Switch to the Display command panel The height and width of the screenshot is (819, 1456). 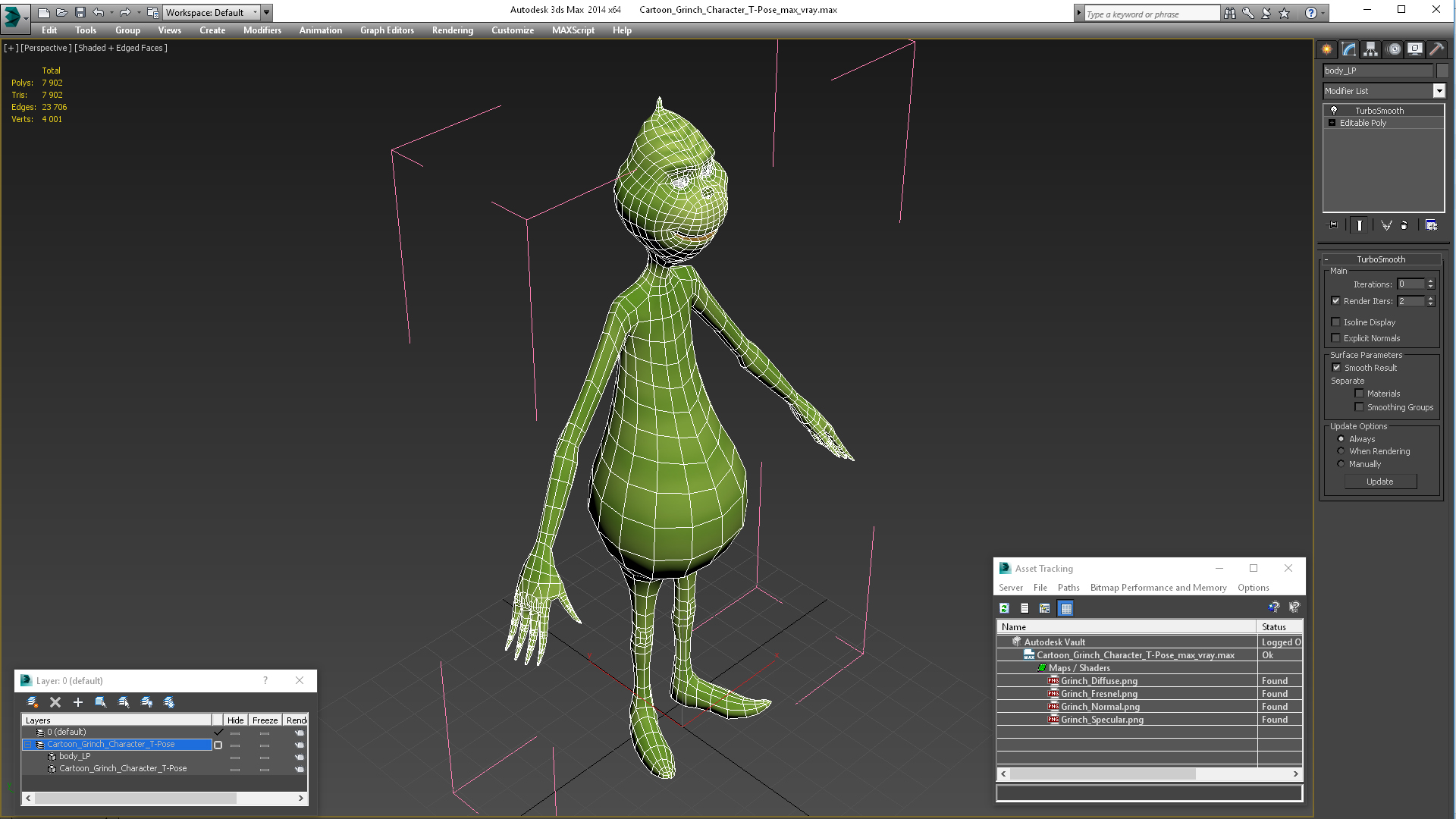coord(1415,49)
